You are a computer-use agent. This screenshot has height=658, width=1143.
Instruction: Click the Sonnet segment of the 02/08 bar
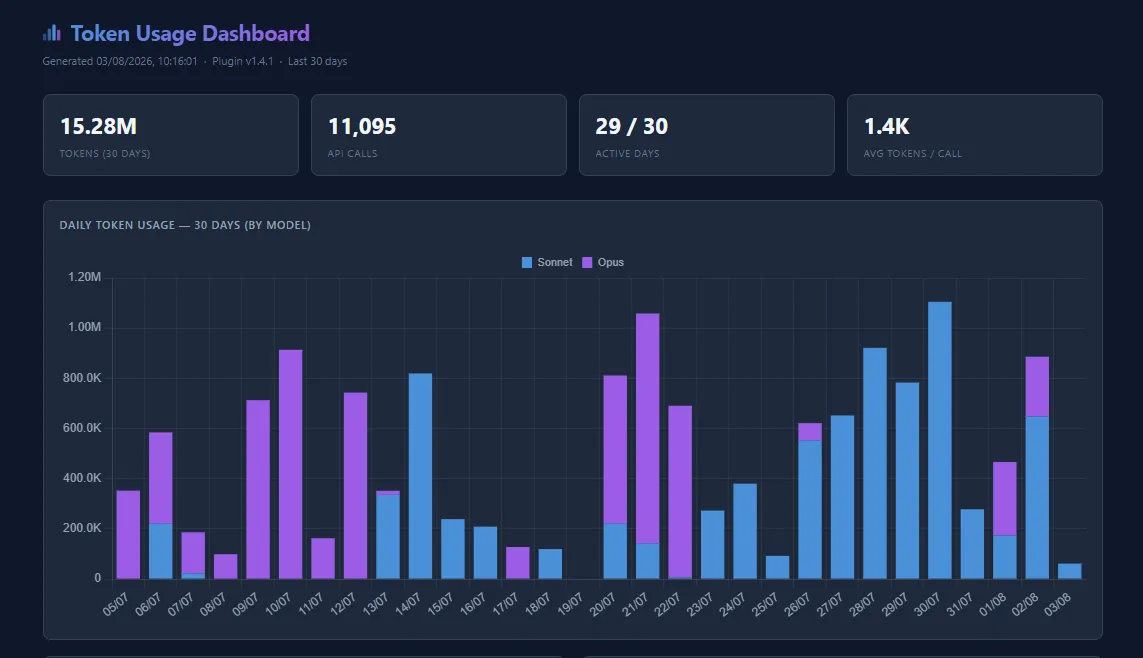click(x=1037, y=498)
